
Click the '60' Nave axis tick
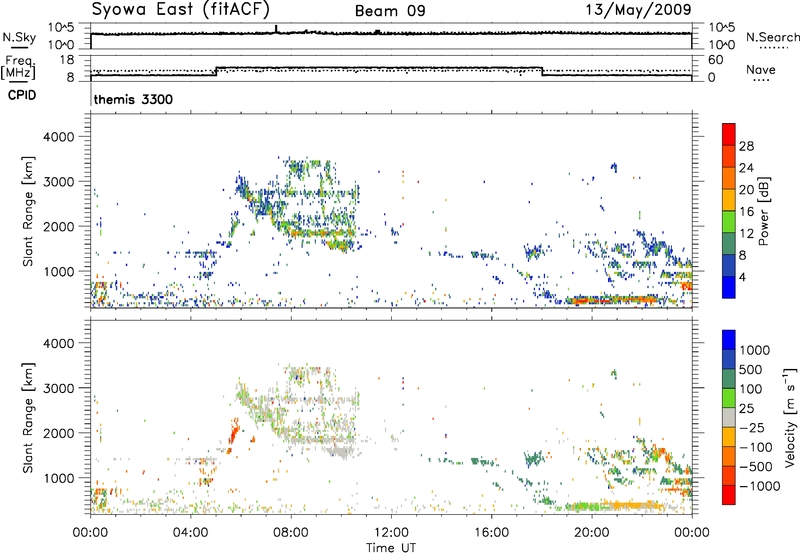(x=715, y=60)
